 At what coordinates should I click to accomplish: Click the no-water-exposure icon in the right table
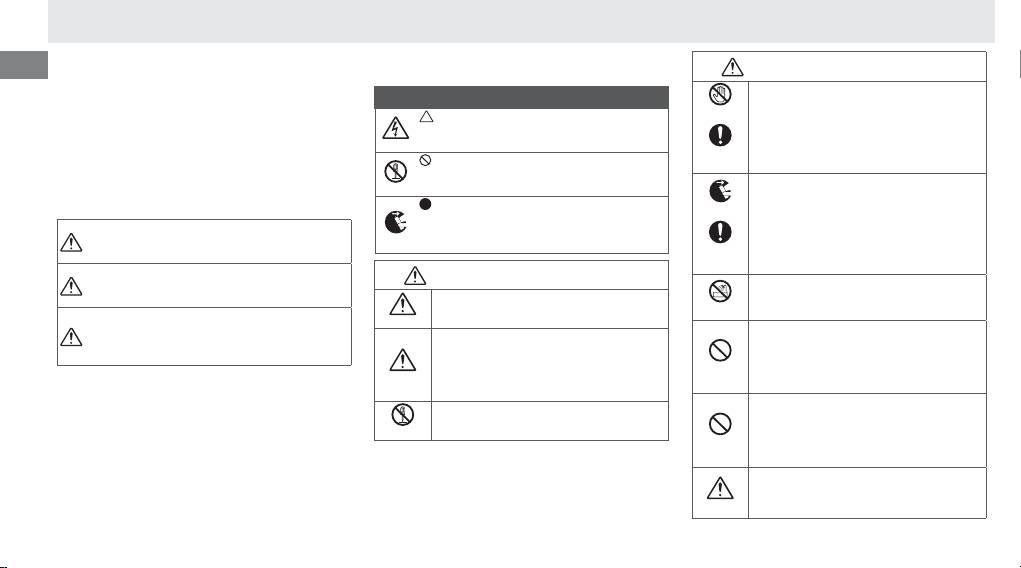click(720, 292)
